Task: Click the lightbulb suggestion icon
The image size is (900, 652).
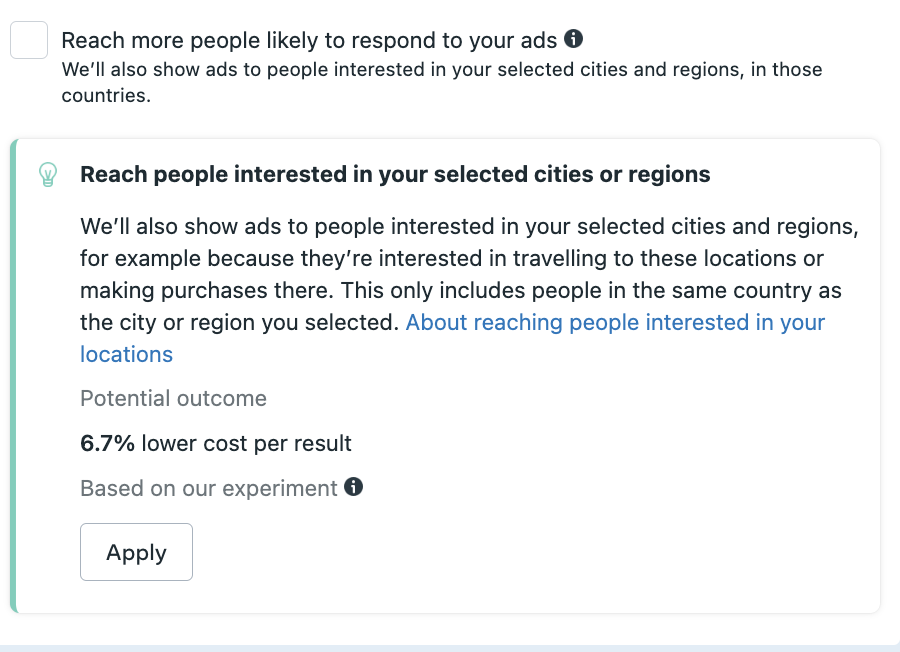Action: (47, 175)
